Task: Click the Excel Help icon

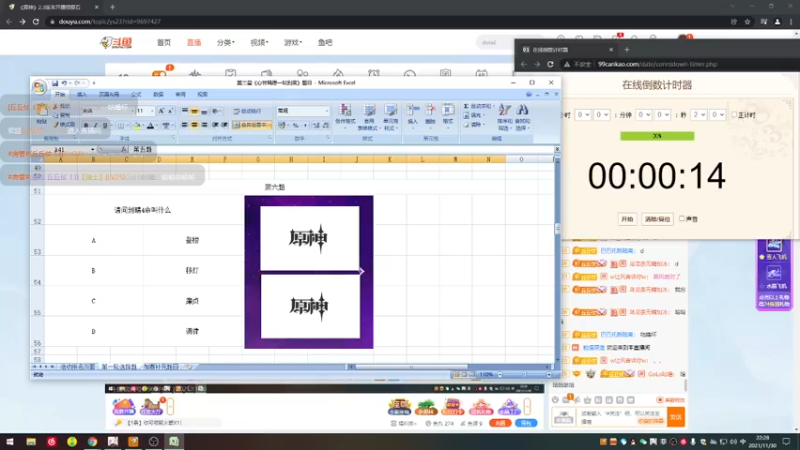Action: click(529, 94)
